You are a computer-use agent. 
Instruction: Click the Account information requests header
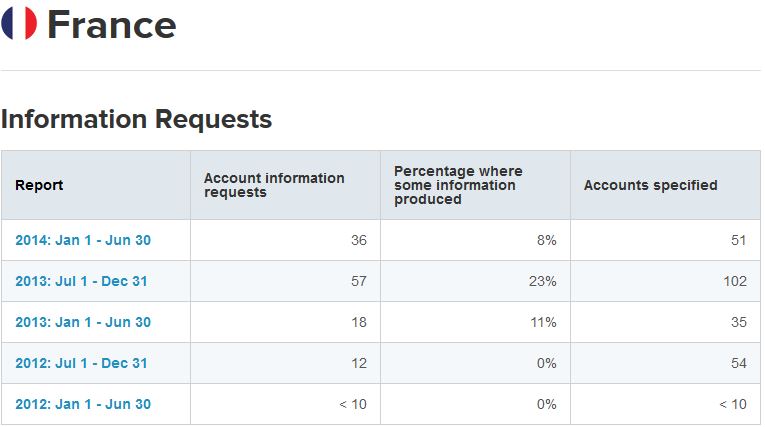274,185
